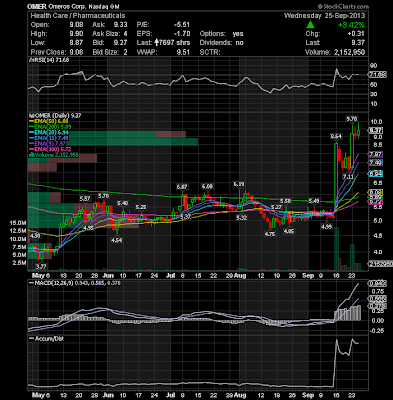Click the 3.77 low price annotation
The width and height of the screenshot is (393, 400).
coord(41,266)
